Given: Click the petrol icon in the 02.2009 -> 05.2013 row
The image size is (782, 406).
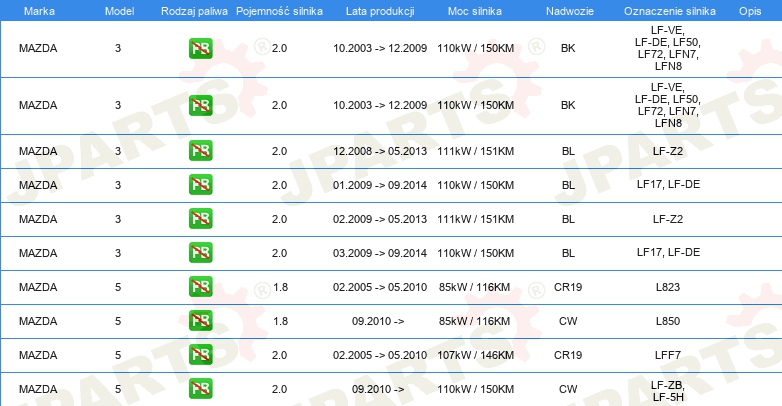Looking at the screenshot, I should pos(200,218).
